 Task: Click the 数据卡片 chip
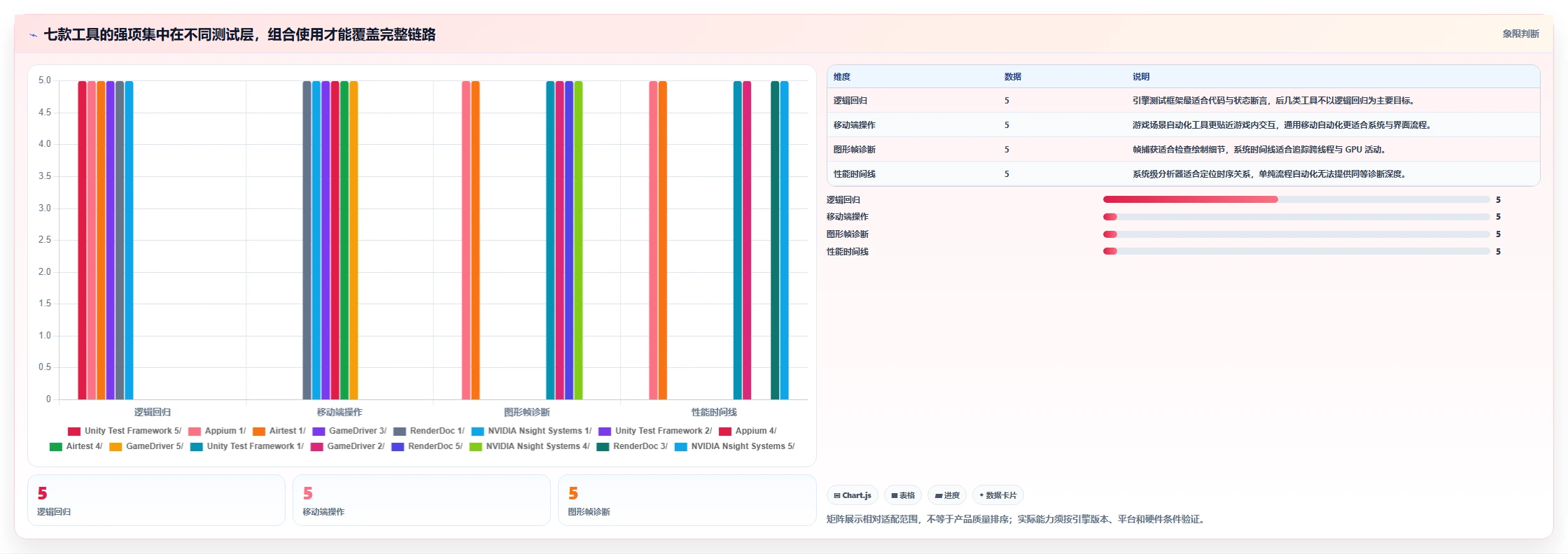pyautogui.click(x=998, y=495)
